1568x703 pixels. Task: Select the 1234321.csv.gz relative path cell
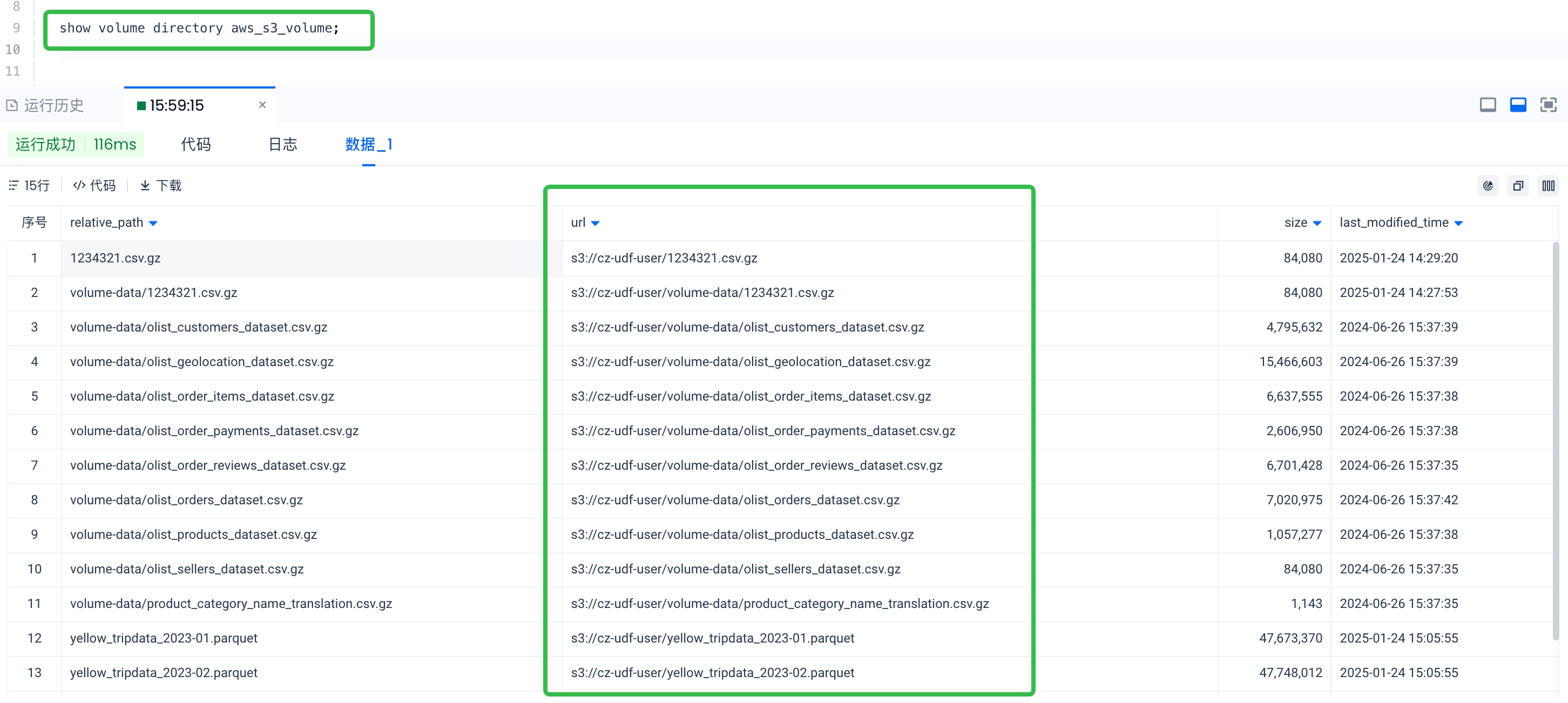(115, 258)
